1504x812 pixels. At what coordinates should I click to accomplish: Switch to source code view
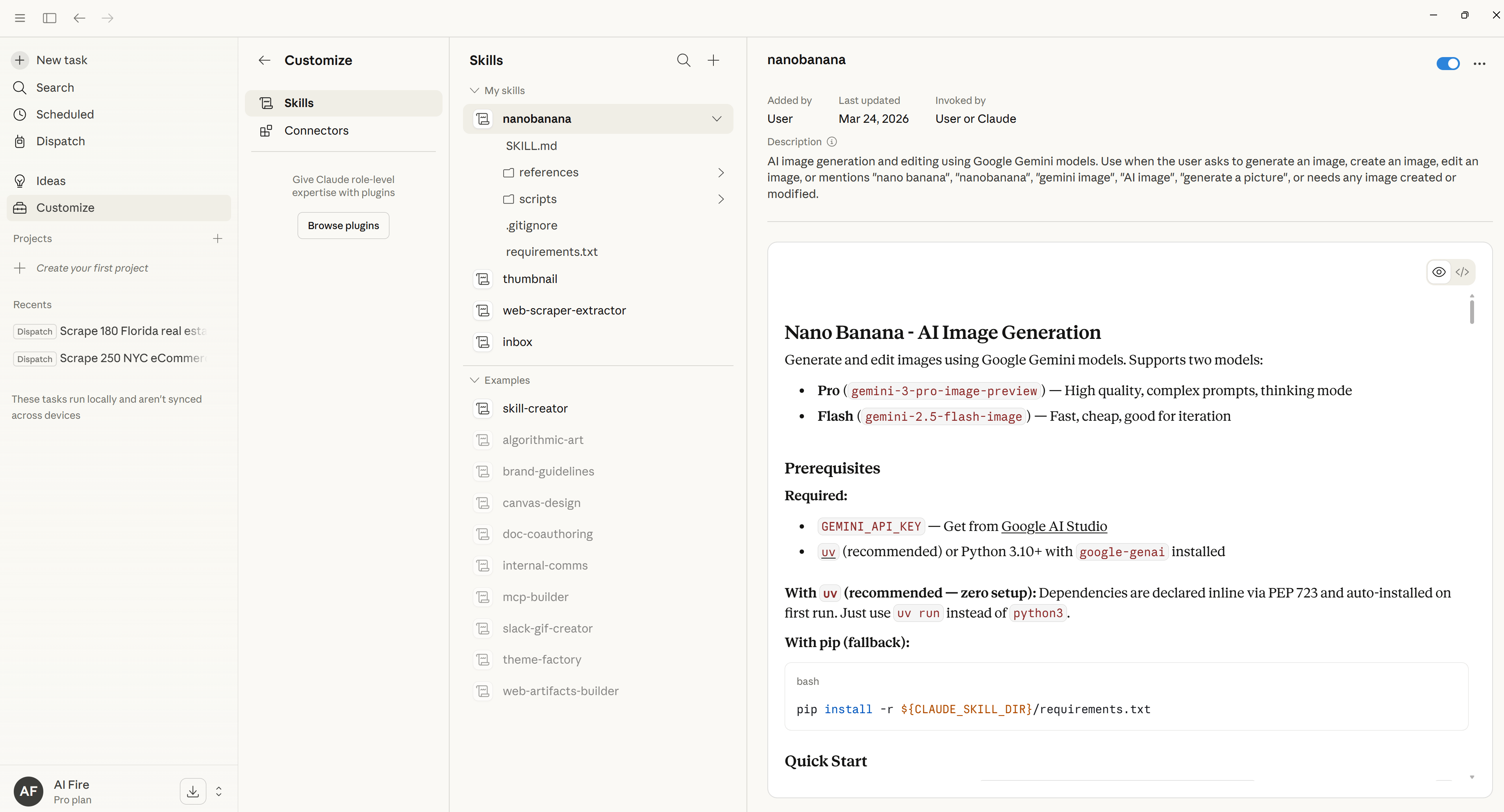click(x=1462, y=272)
